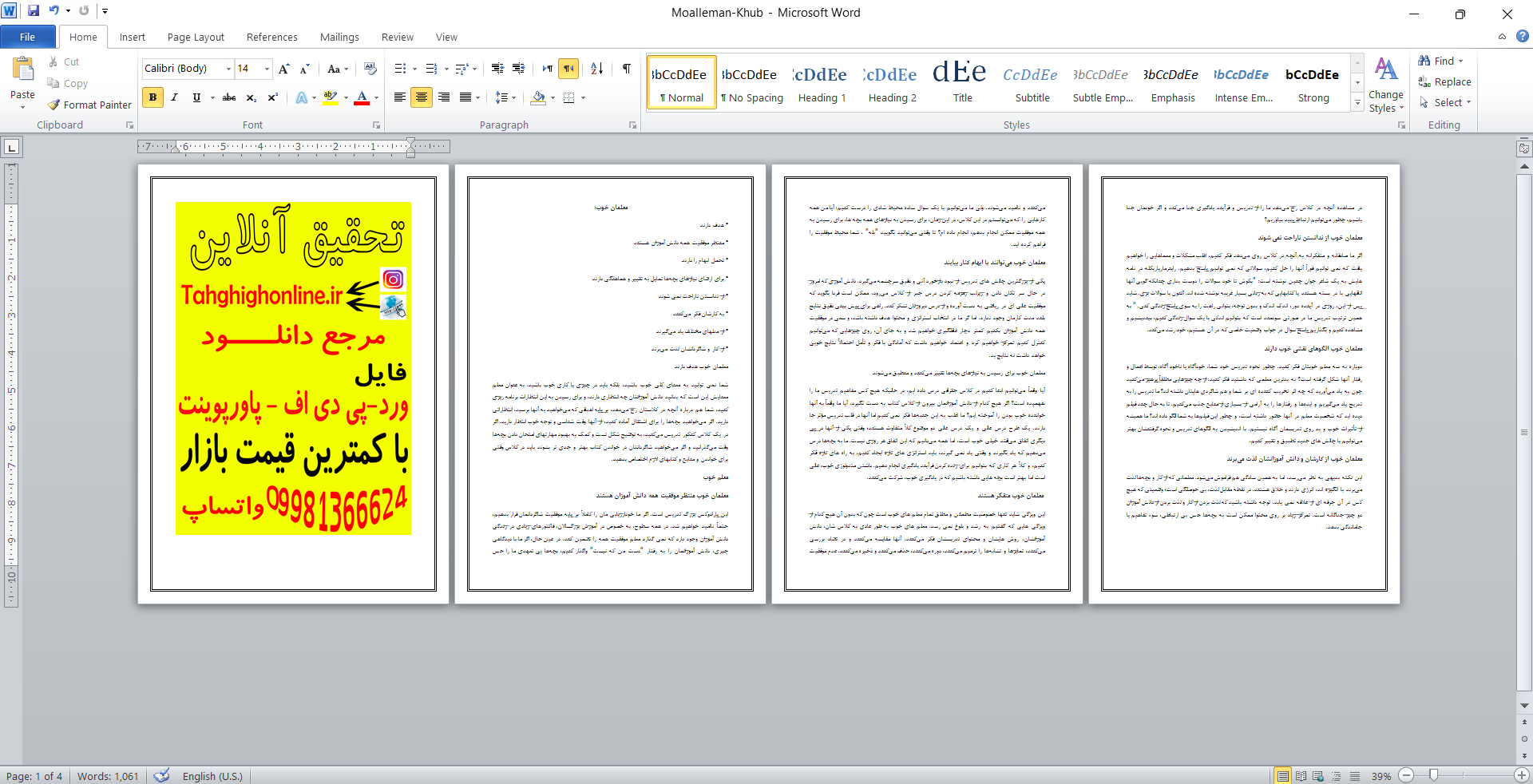The height and width of the screenshot is (784, 1533).
Task: Apply No Spacing style
Action: (x=751, y=82)
